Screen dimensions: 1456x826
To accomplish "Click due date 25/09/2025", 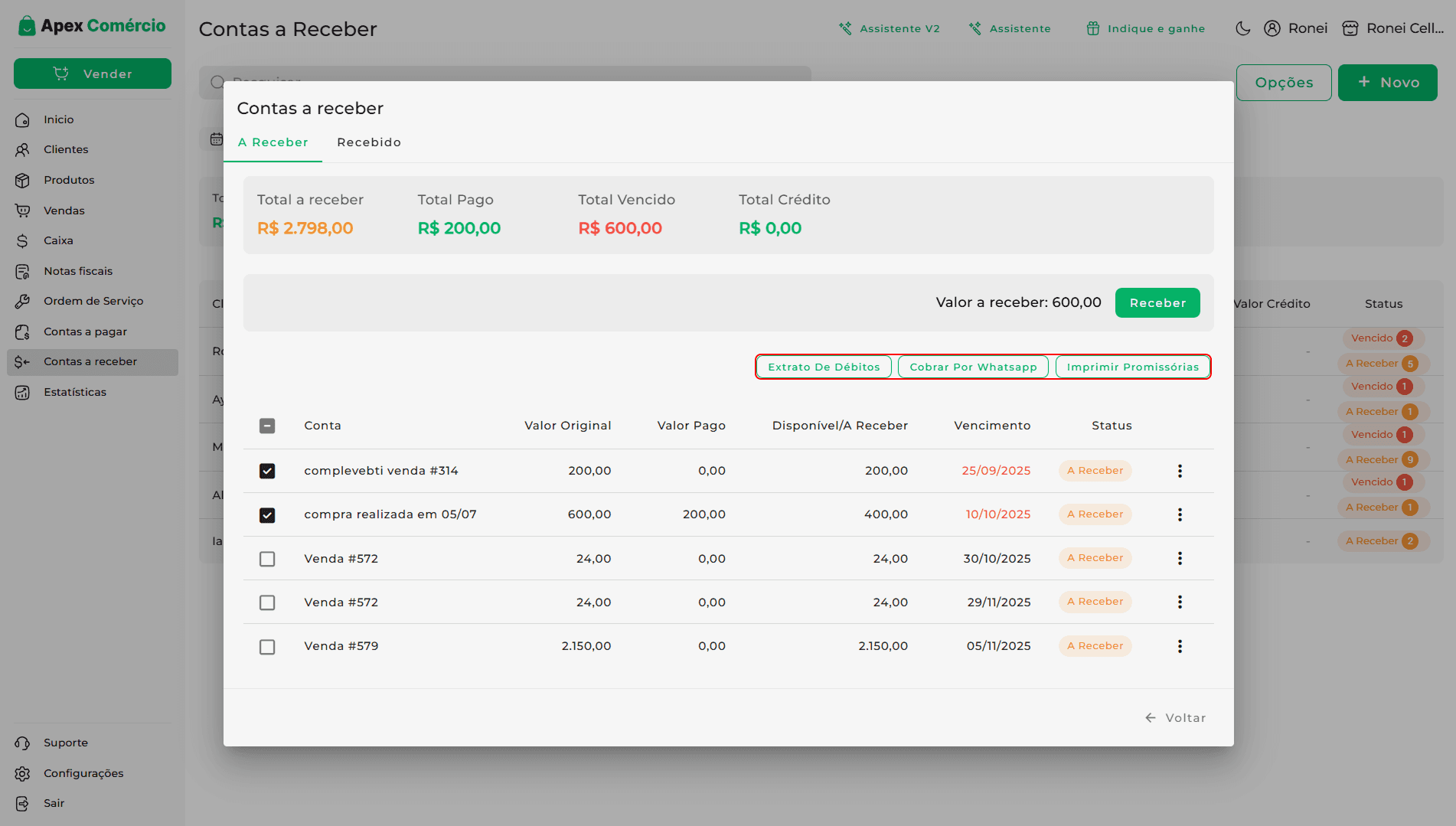I will coord(996,471).
